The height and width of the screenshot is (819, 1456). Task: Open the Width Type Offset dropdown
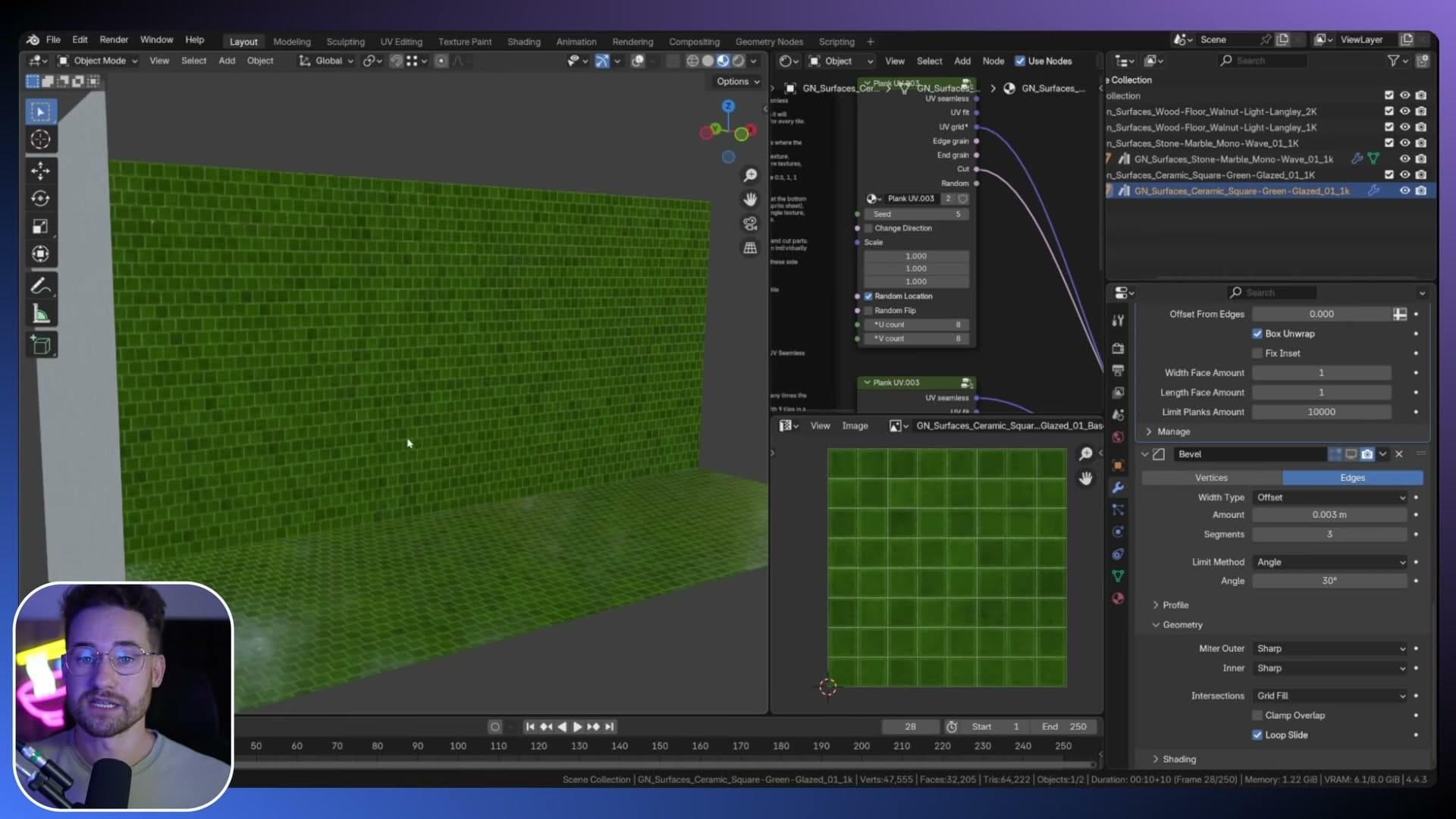[1330, 497]
